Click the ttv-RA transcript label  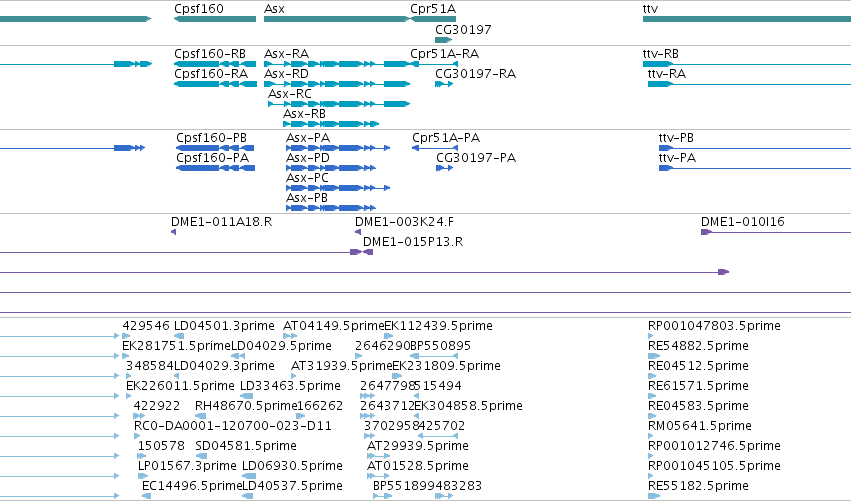(666, 74)
